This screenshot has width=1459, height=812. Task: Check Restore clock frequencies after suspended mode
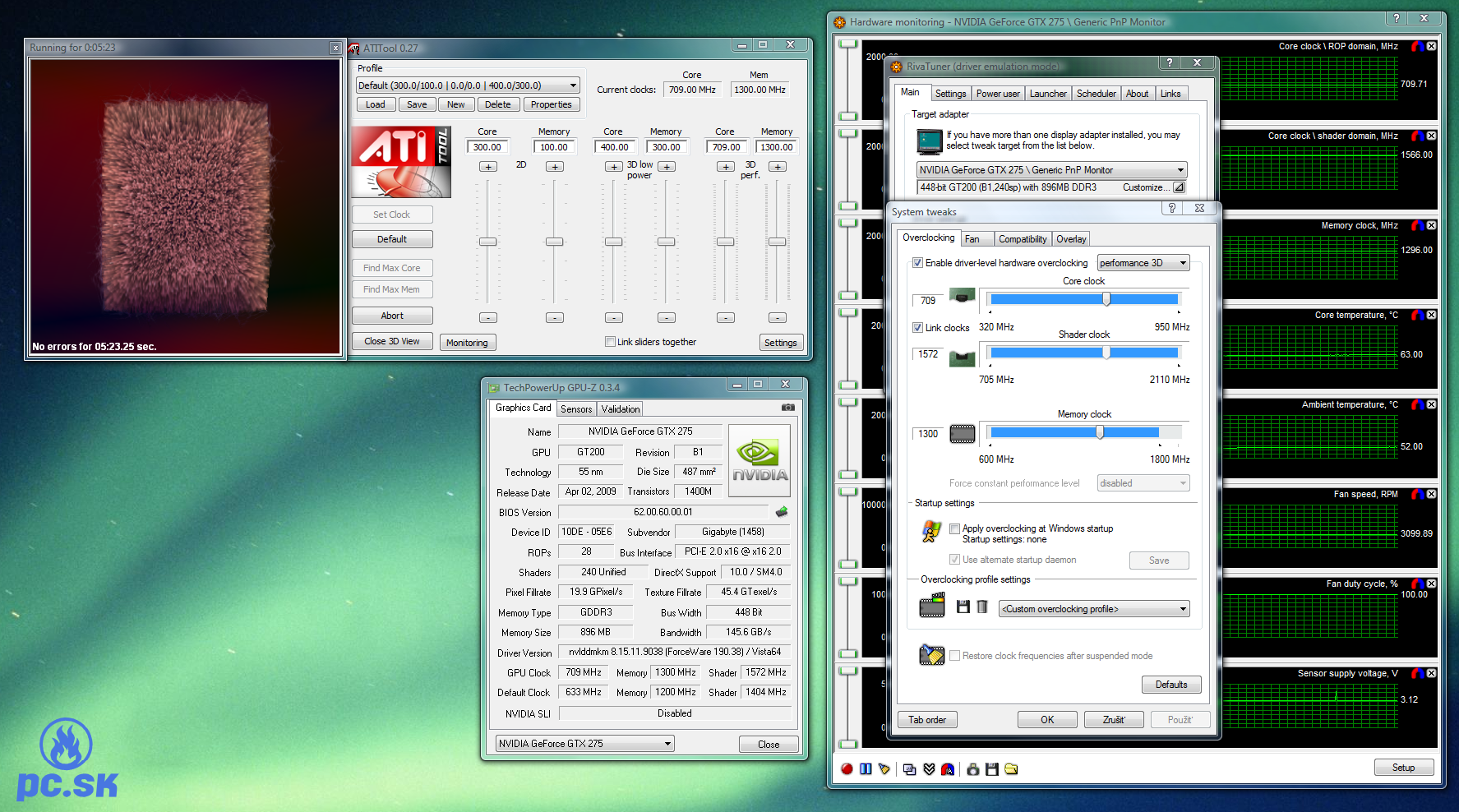point(955,656)
